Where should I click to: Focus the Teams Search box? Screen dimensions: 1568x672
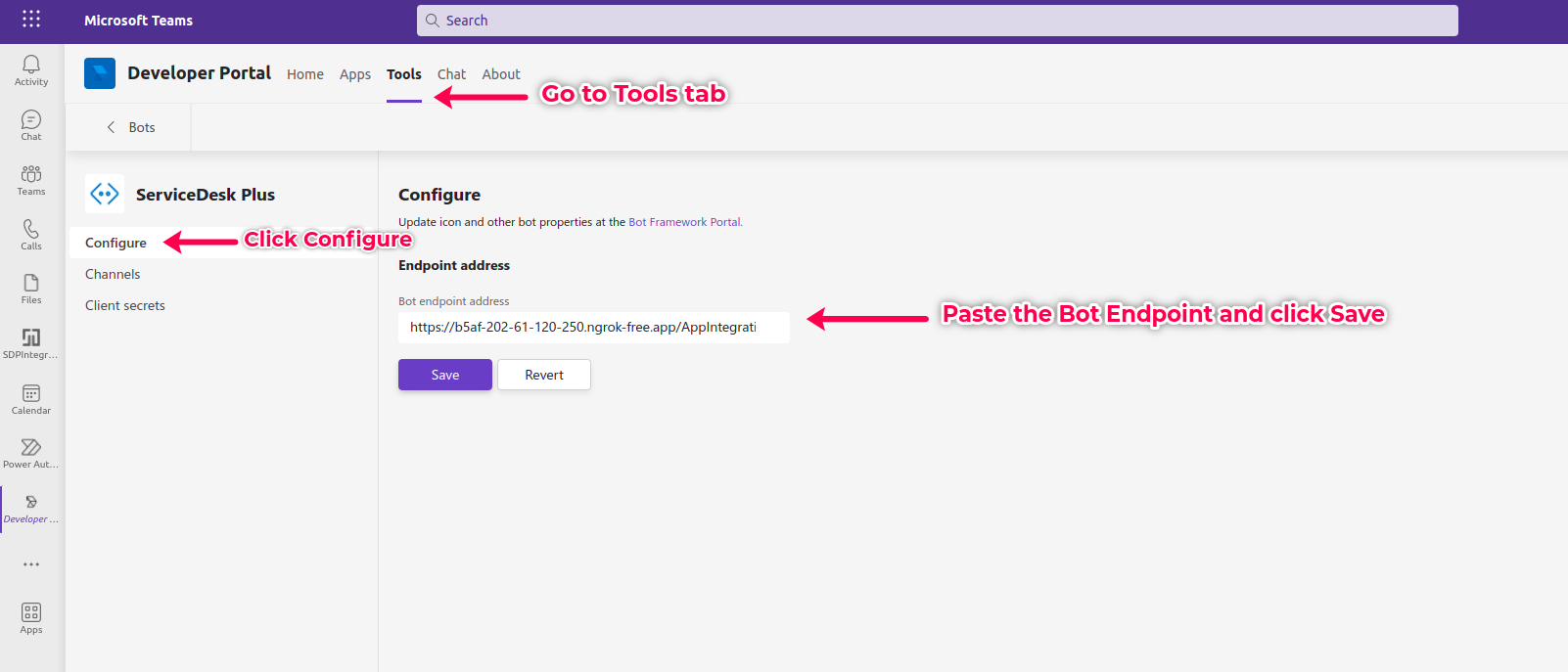[x=938, y=21]
